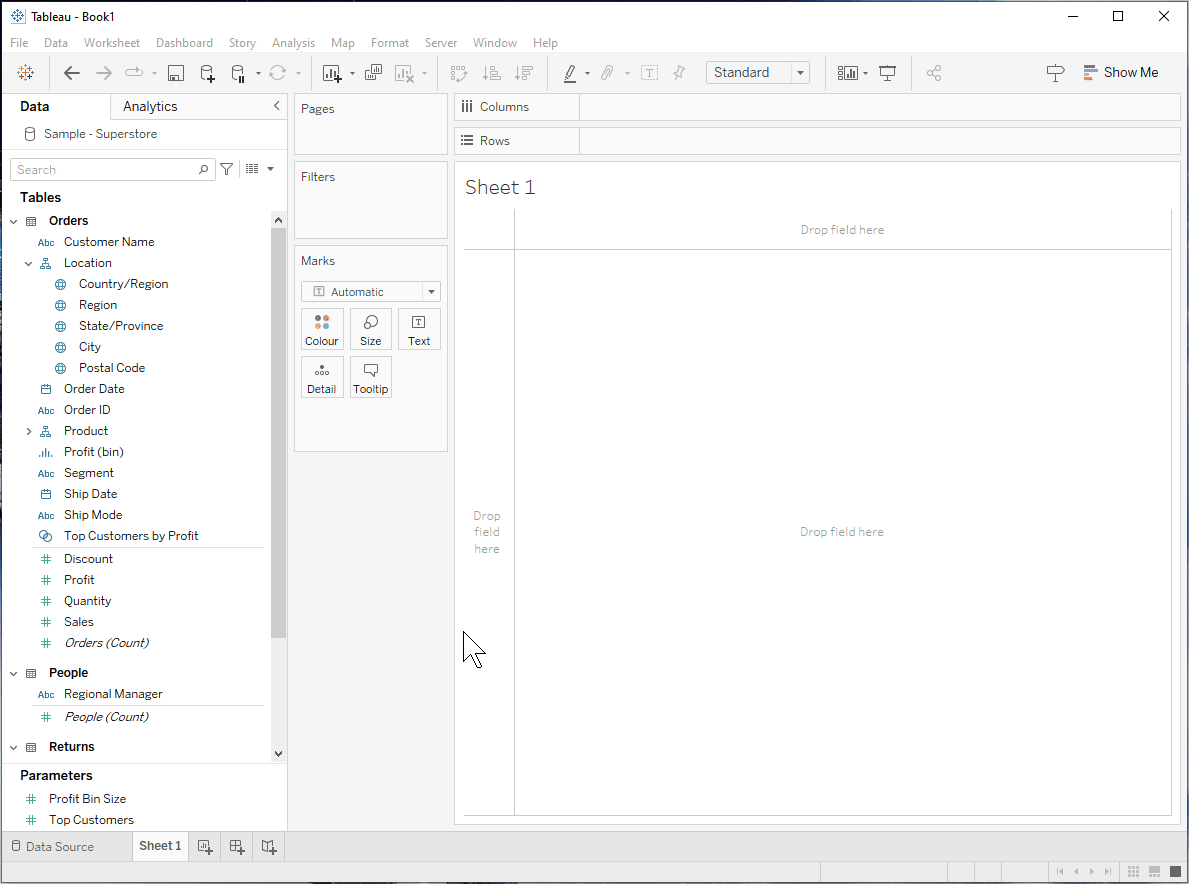Click the Colour button on Marks card
The height and width of the screenshot is (884, 1189).
pyautogui.click(x=322, y=329)
